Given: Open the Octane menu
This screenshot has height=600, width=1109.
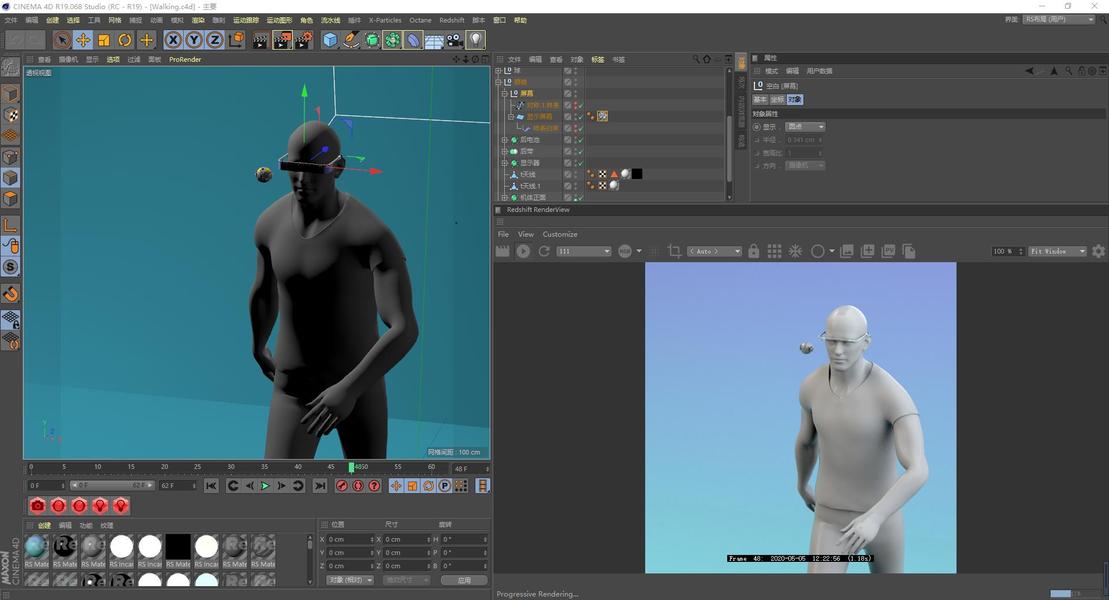Looking at the screenshot, I should tap(420, 20).
